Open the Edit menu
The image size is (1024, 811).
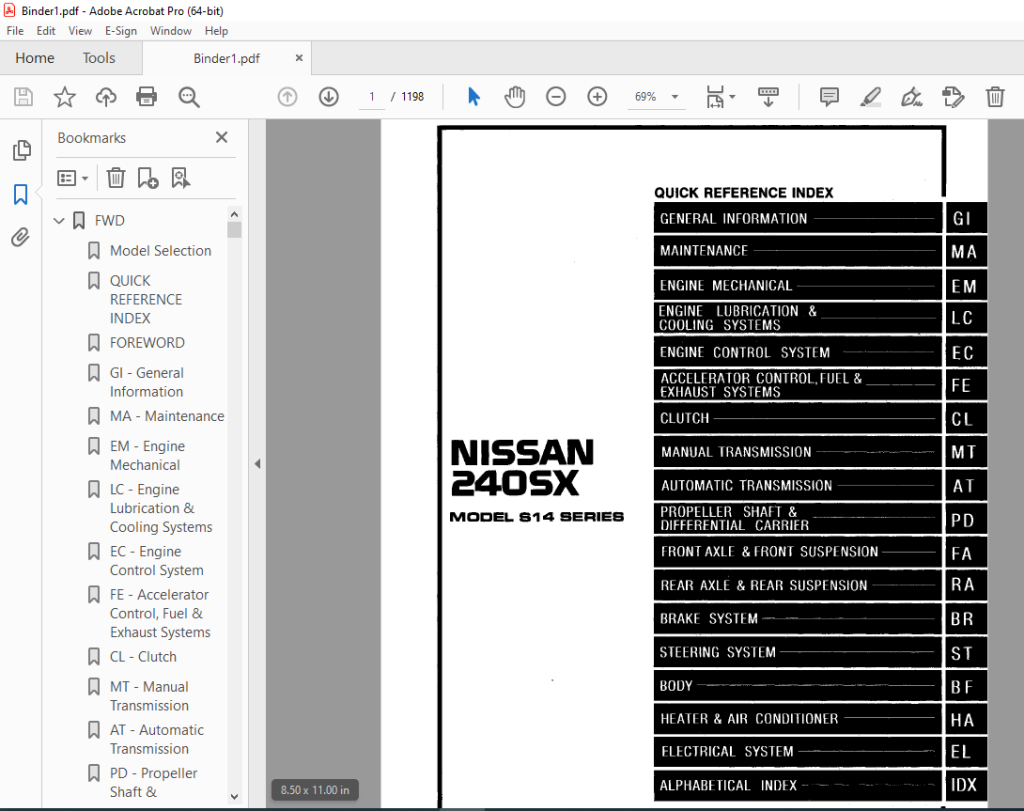(x=46, y=31)
